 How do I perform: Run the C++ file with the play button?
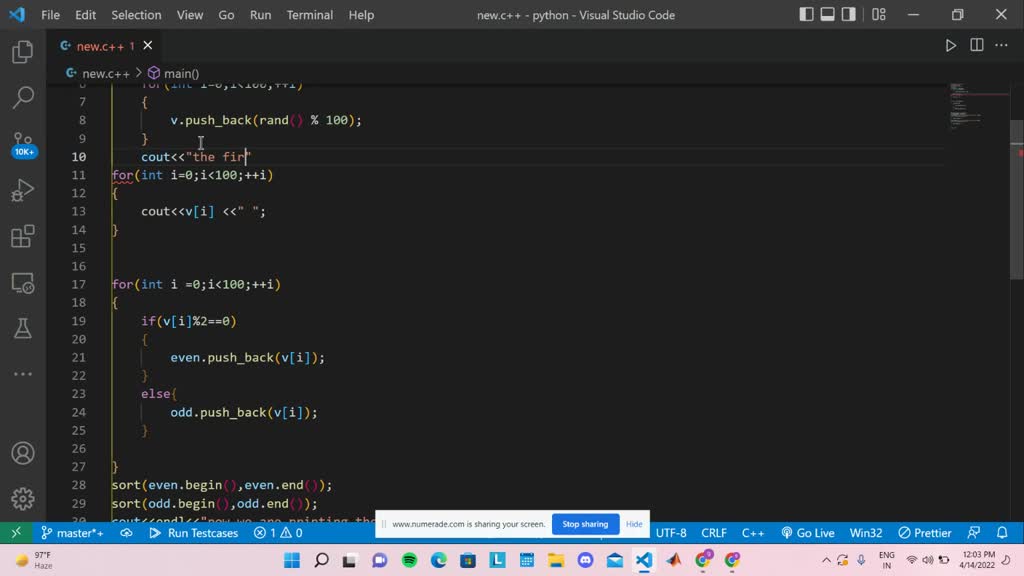click(950, 45)
